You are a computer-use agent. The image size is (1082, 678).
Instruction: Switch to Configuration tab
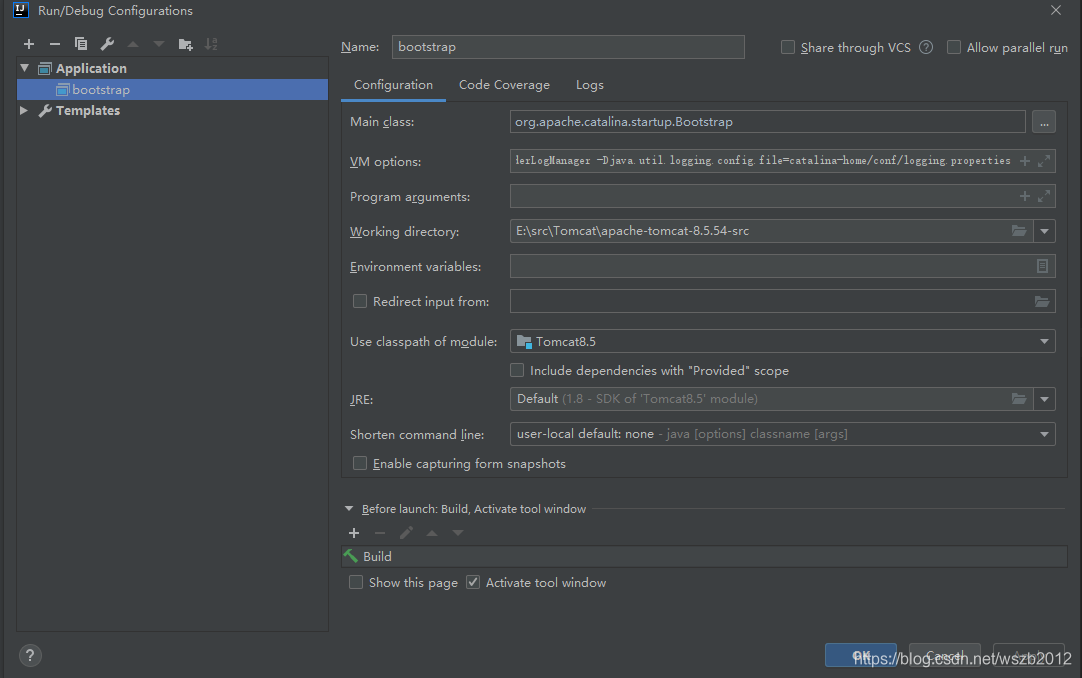click(x=393, y=85)
